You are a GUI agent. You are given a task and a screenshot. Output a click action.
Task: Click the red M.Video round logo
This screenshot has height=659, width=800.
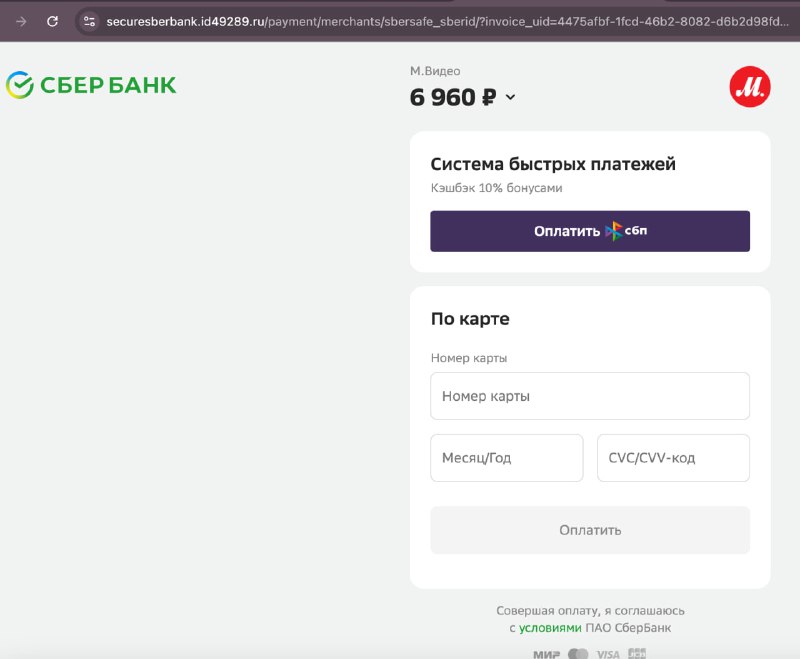point(749,87)
